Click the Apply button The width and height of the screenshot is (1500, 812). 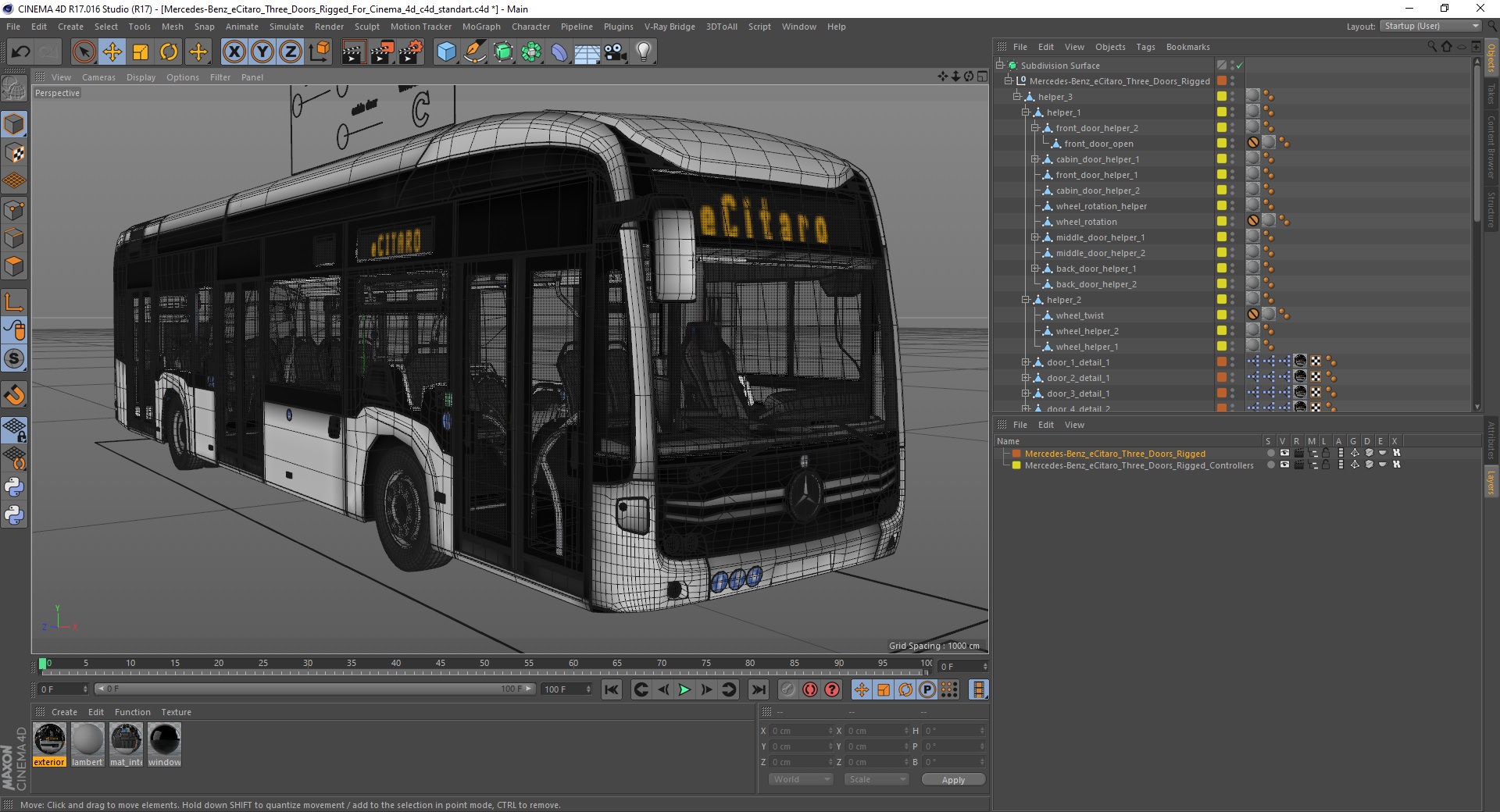click(953, 779)
